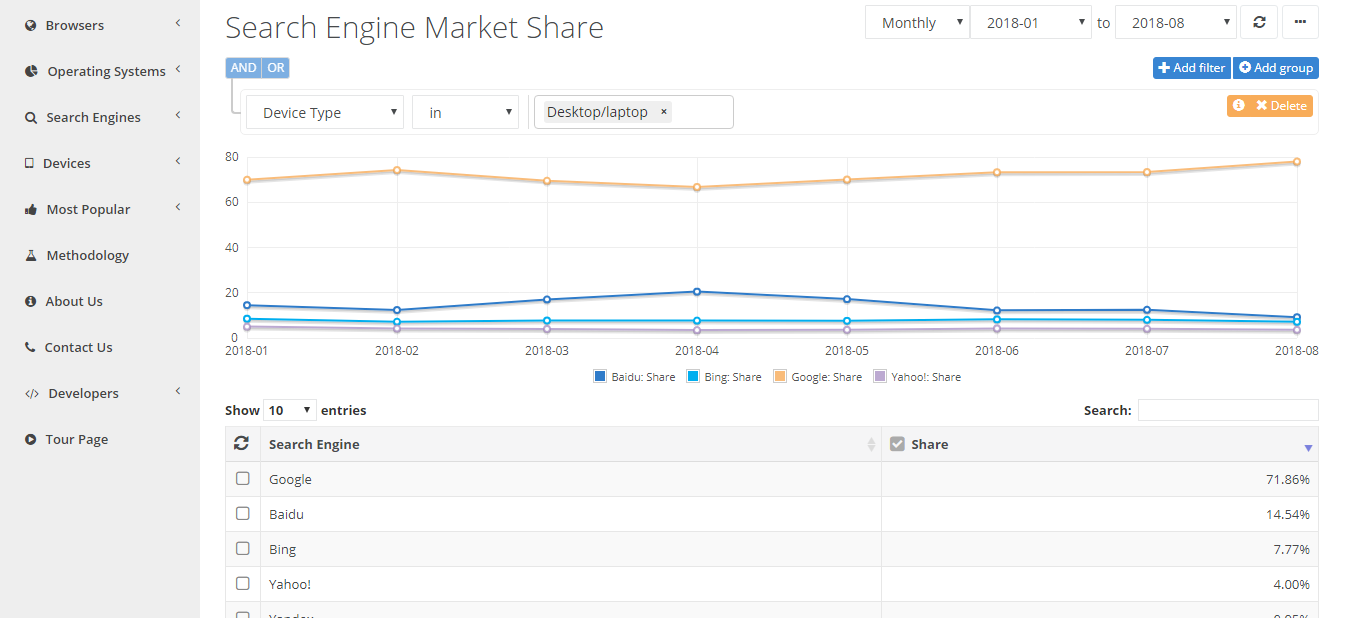Click the Add filter button
Screen dimensions: 1349x618
tap(1192, 68)
